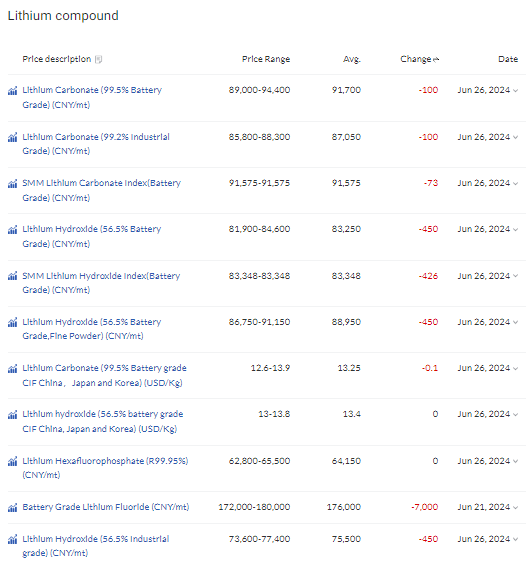Open Lithium Hydroxide (56.5% Industrial grade) link
The image size is (526, 563).
click(x=96, y=545)
